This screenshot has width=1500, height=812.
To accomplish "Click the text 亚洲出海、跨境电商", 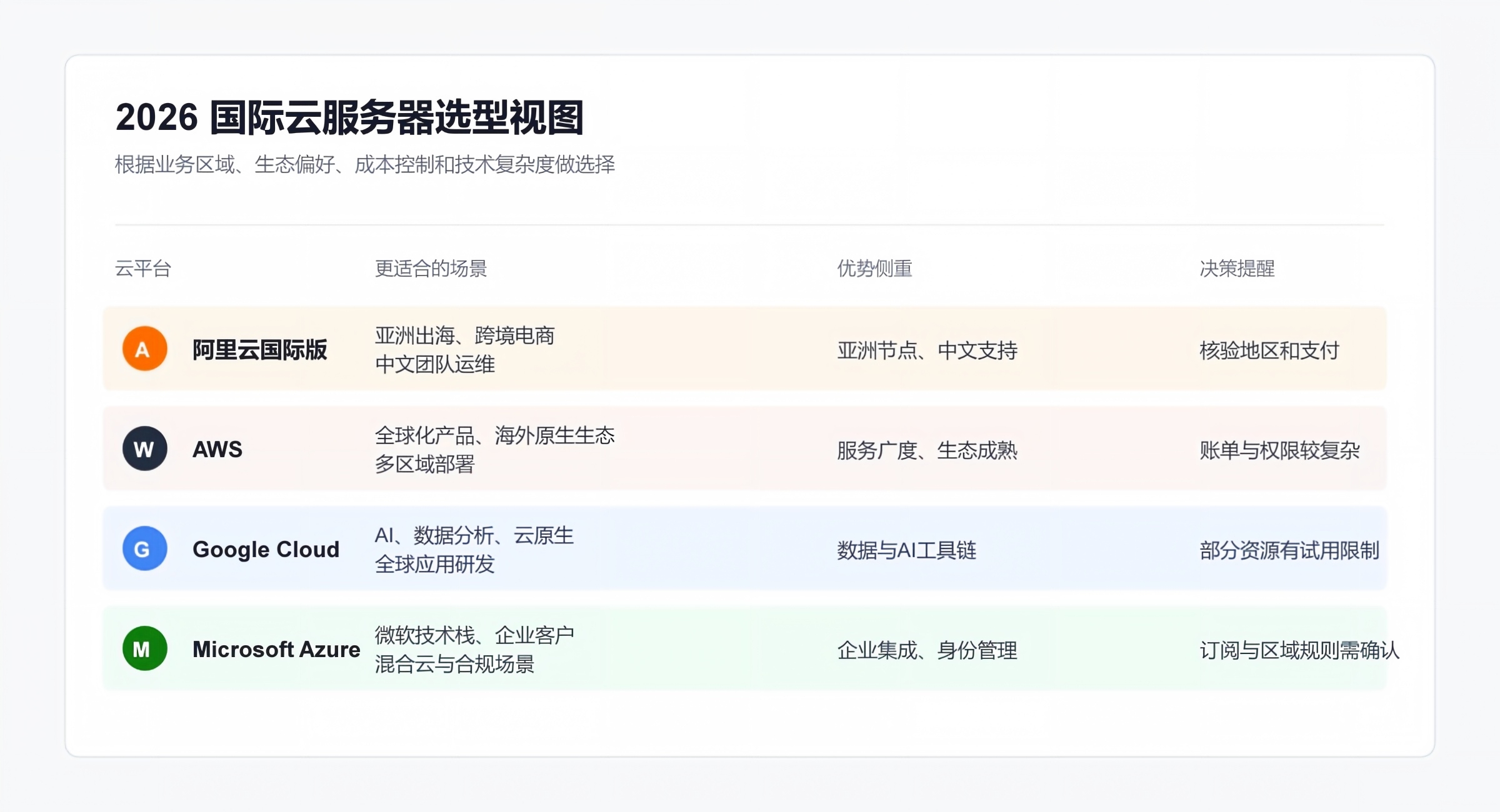I will [464, 335].
